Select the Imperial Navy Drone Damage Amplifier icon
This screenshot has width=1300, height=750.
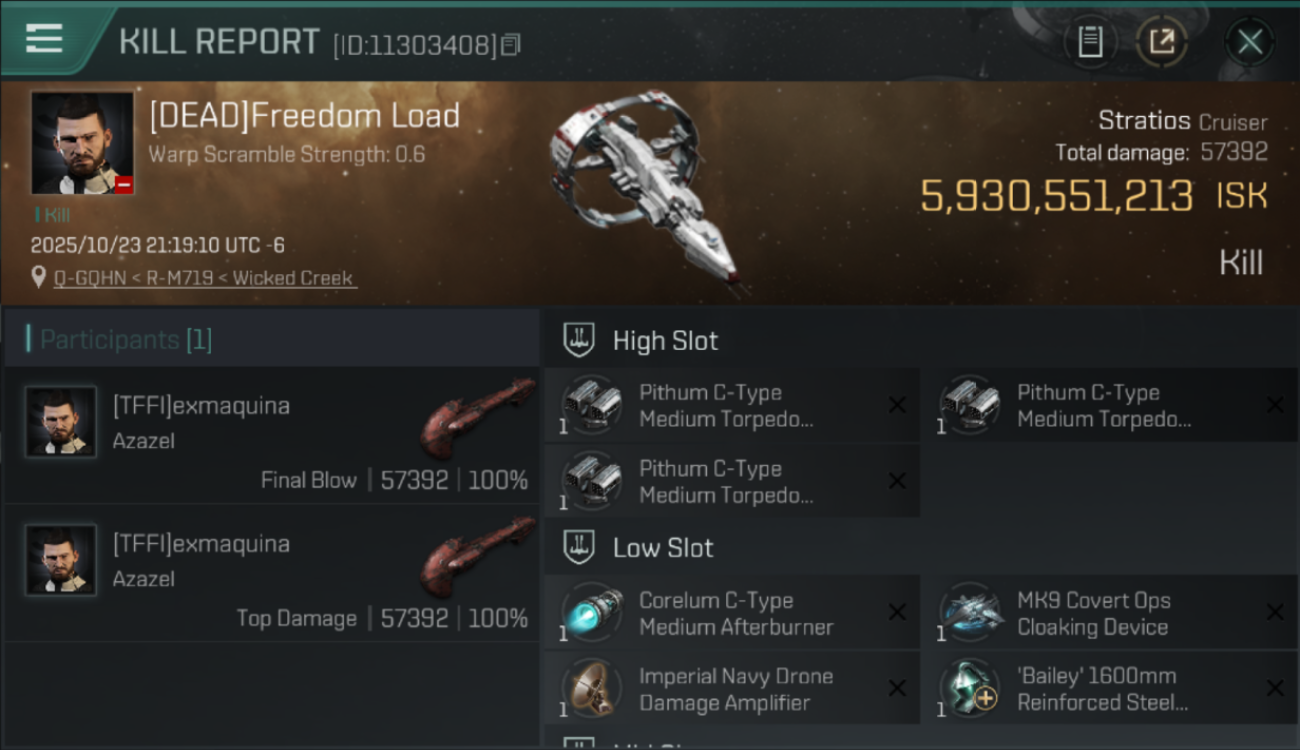tap(592, 688)
